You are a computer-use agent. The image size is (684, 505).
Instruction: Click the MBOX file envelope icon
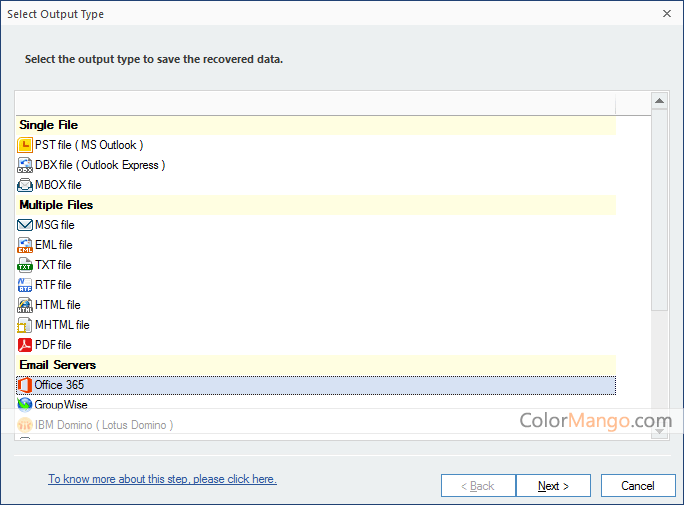pyautogui.click(x=26, y=185)
